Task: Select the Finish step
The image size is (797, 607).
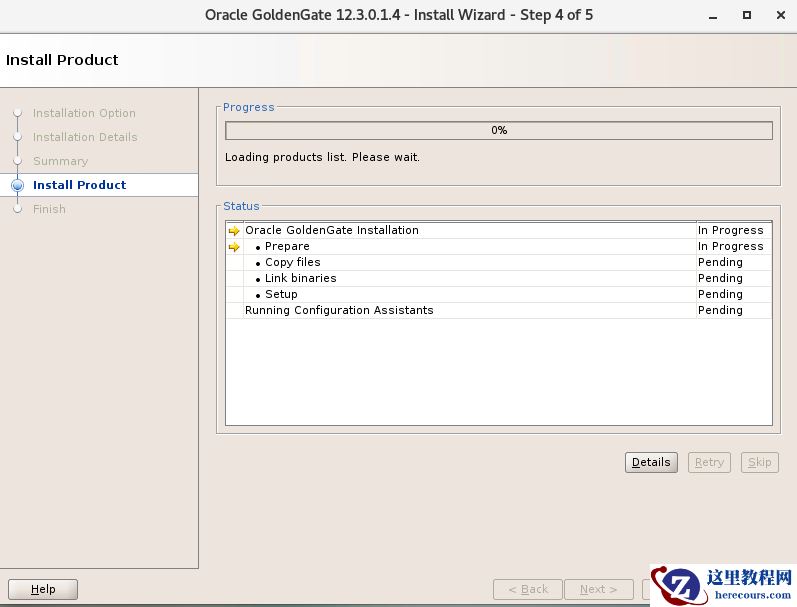Action: click(49, 209)
